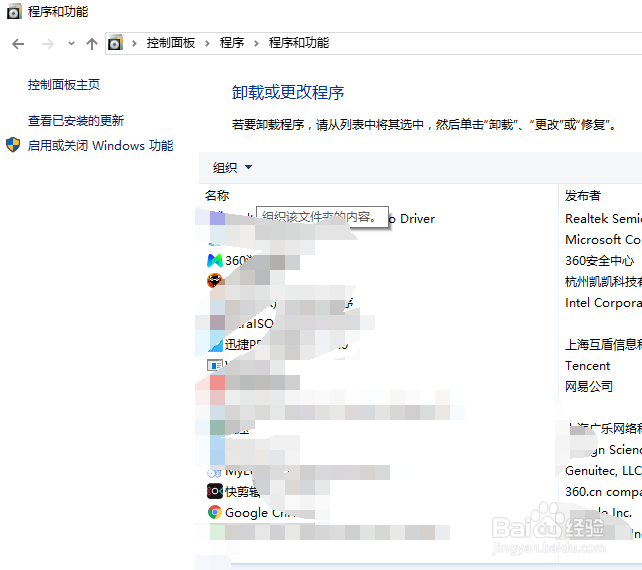
Task: Click publisher Realtek Semi text
Action: [x=603, y=219]
